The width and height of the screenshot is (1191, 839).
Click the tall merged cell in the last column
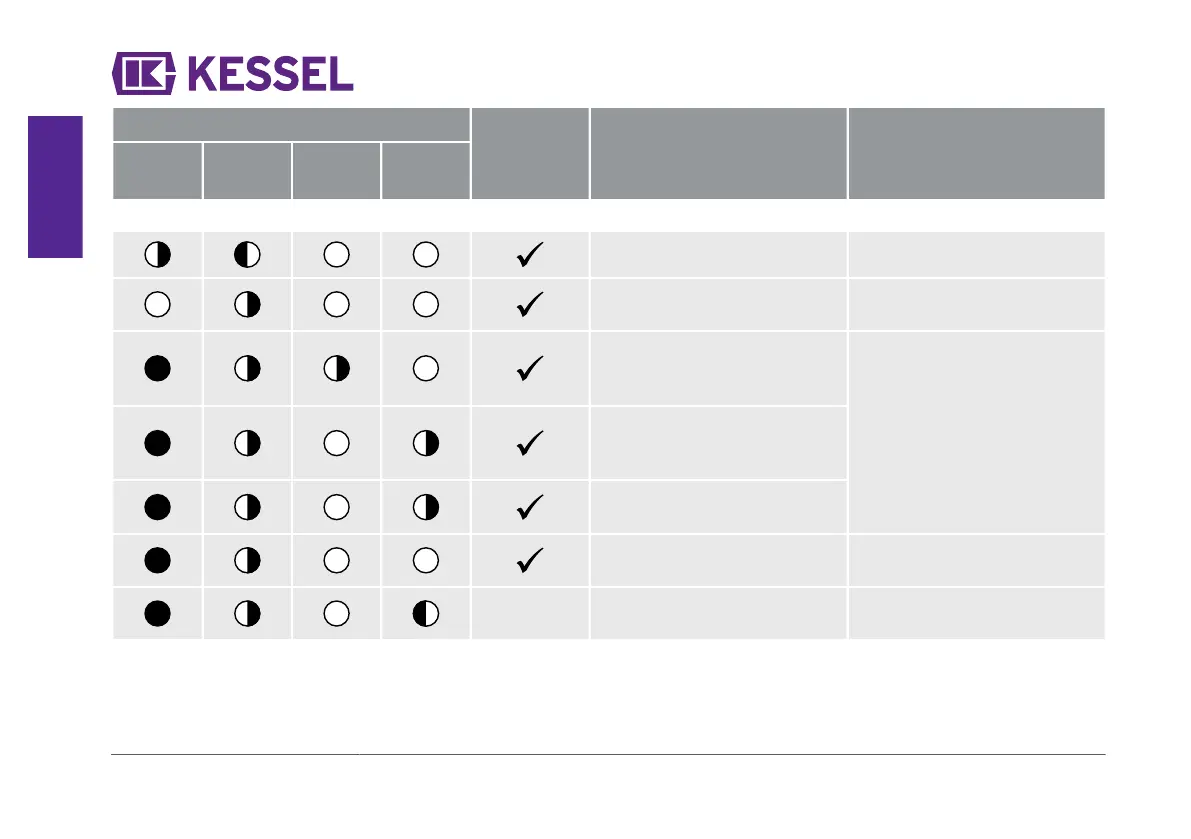click(x=977, y=432)
